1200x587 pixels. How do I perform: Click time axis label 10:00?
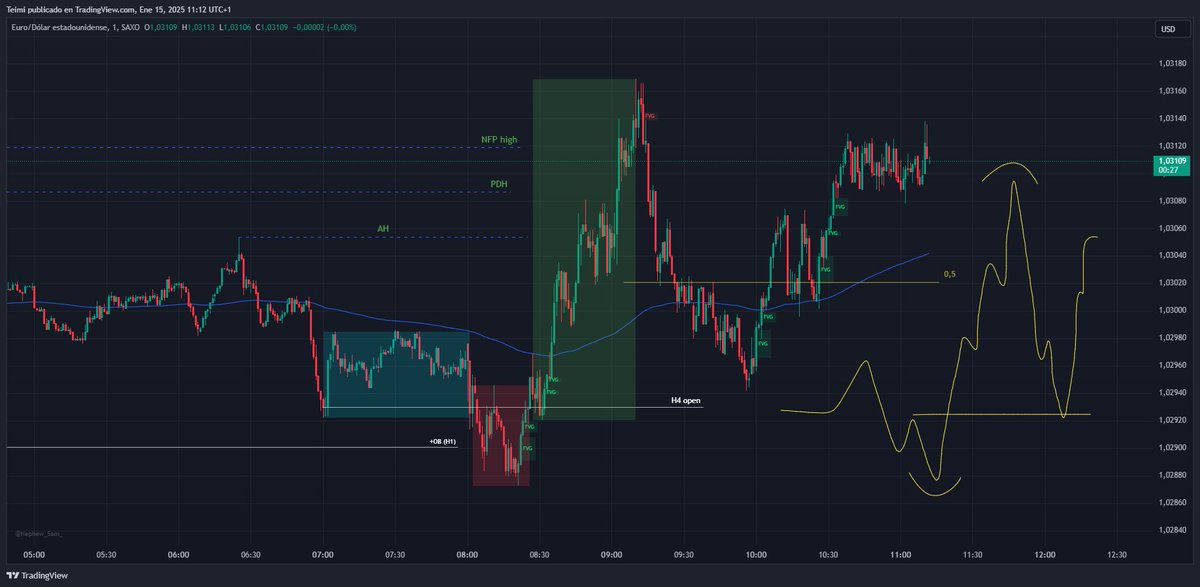pyautogui.click(x=756, y=554)
